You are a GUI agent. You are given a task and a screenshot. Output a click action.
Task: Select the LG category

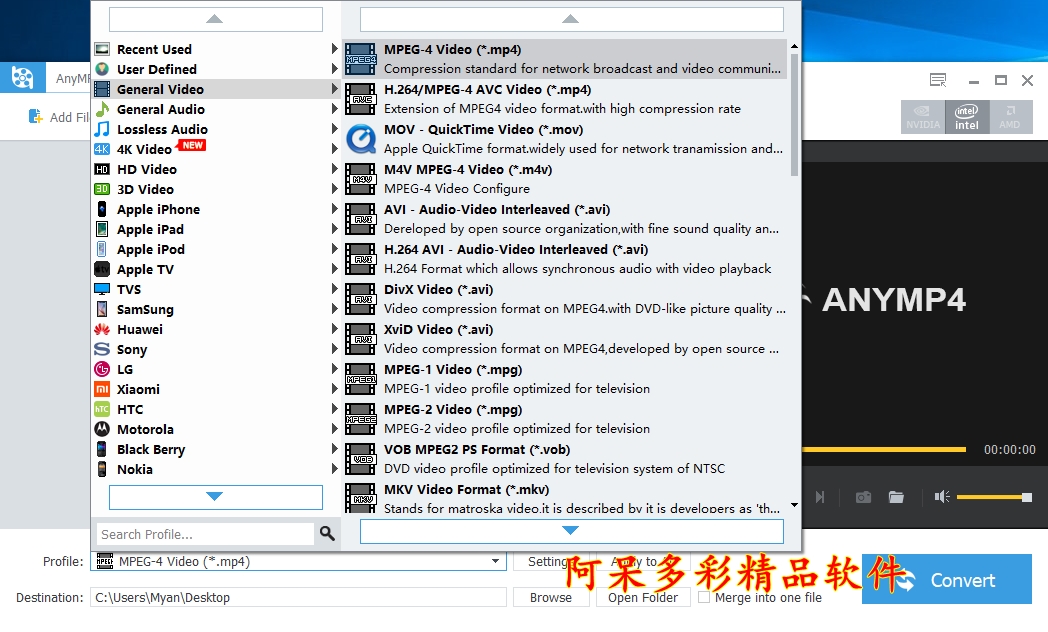(x=216, y=369)
